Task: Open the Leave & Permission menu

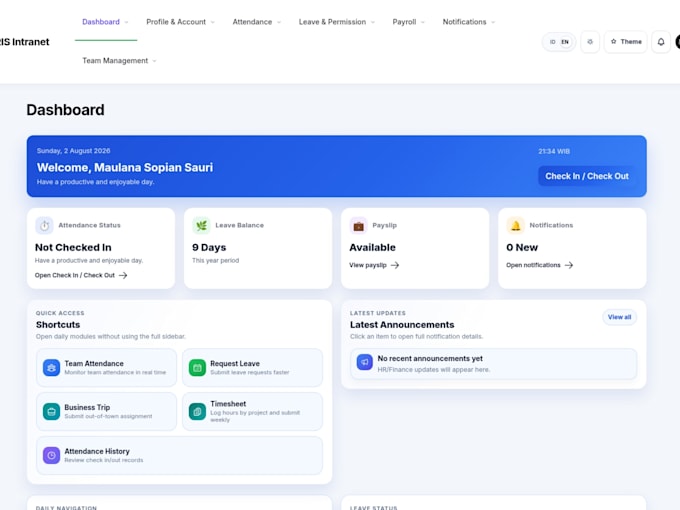Action: click(x=332, y=22)
